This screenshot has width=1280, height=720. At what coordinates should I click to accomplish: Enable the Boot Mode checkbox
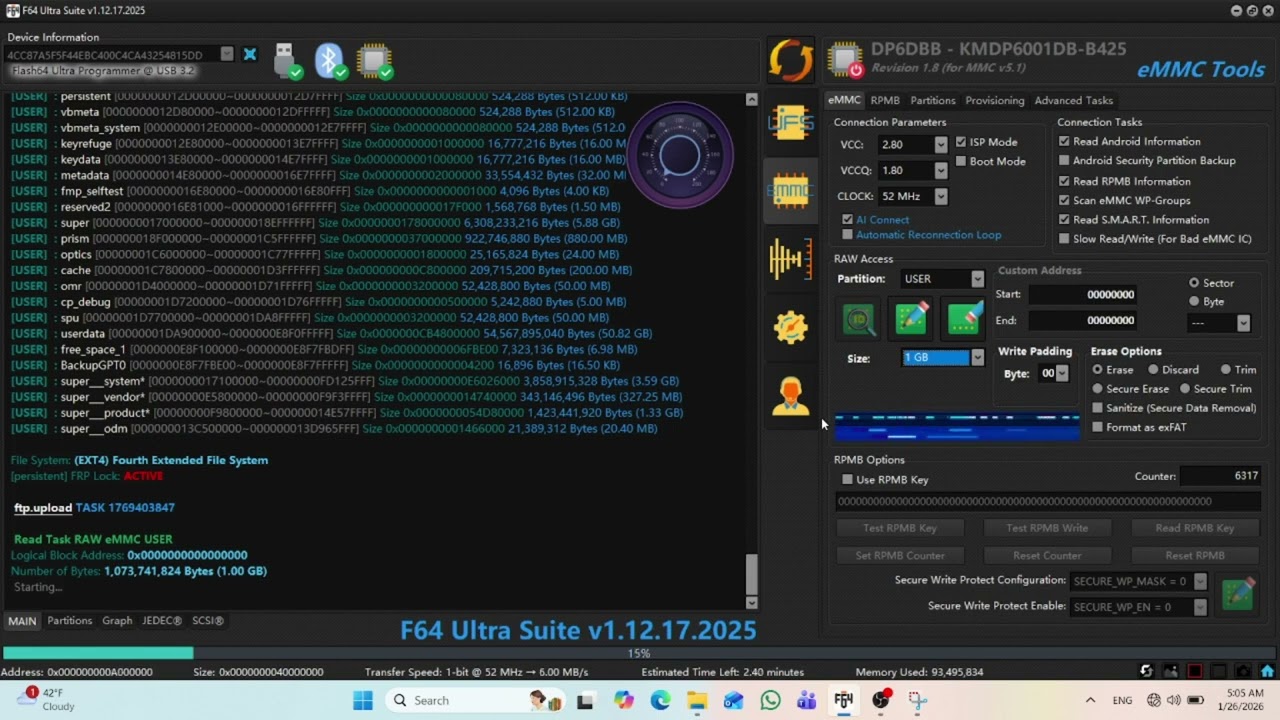click(961, 161)
